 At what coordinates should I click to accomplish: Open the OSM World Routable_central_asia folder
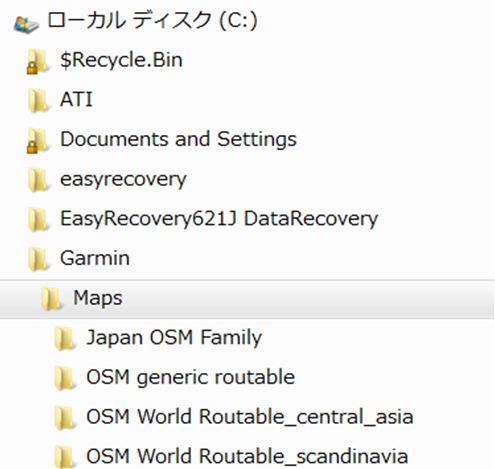click(x=250, y=417)
